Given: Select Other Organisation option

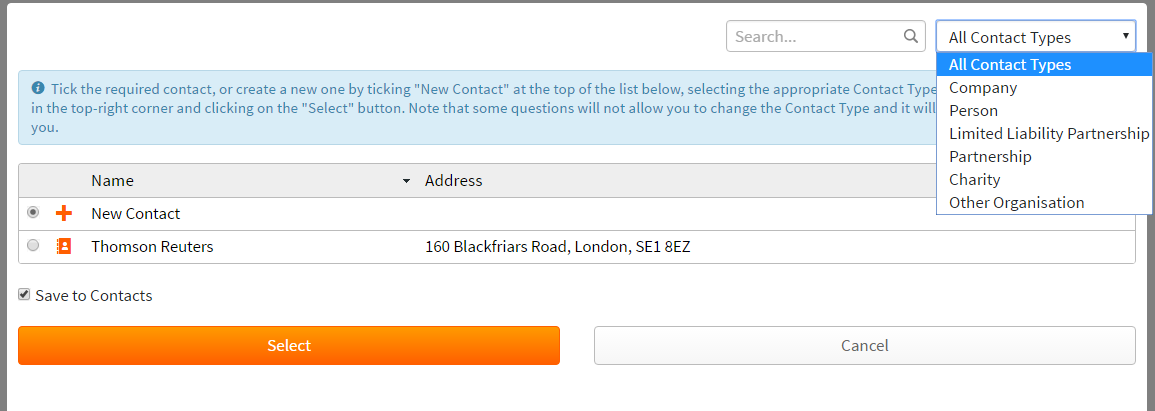Looking at the screenshot, I should (x=1016, y=202).
